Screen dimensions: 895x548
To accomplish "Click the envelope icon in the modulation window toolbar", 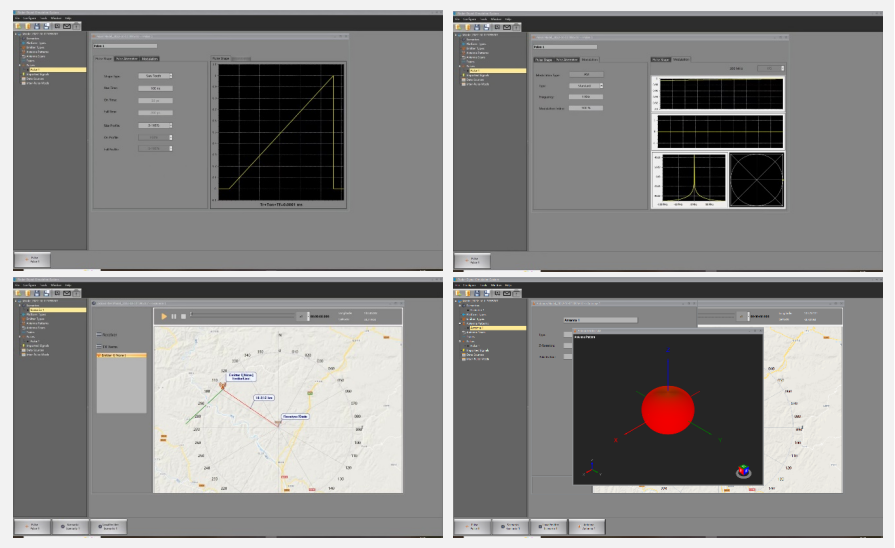I will 506,27.
